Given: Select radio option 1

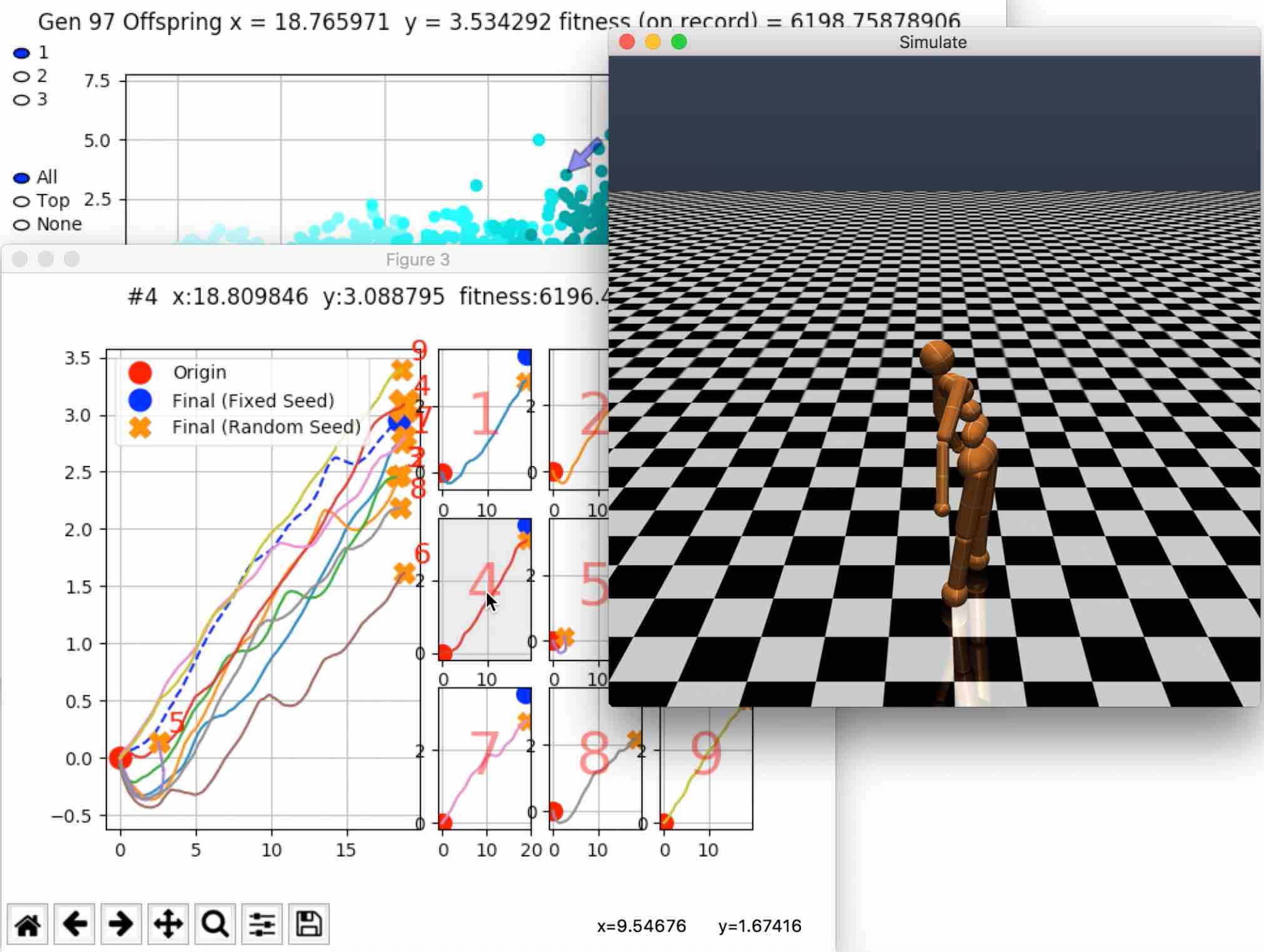Looking at the screenshot, I should coord(22,53).
